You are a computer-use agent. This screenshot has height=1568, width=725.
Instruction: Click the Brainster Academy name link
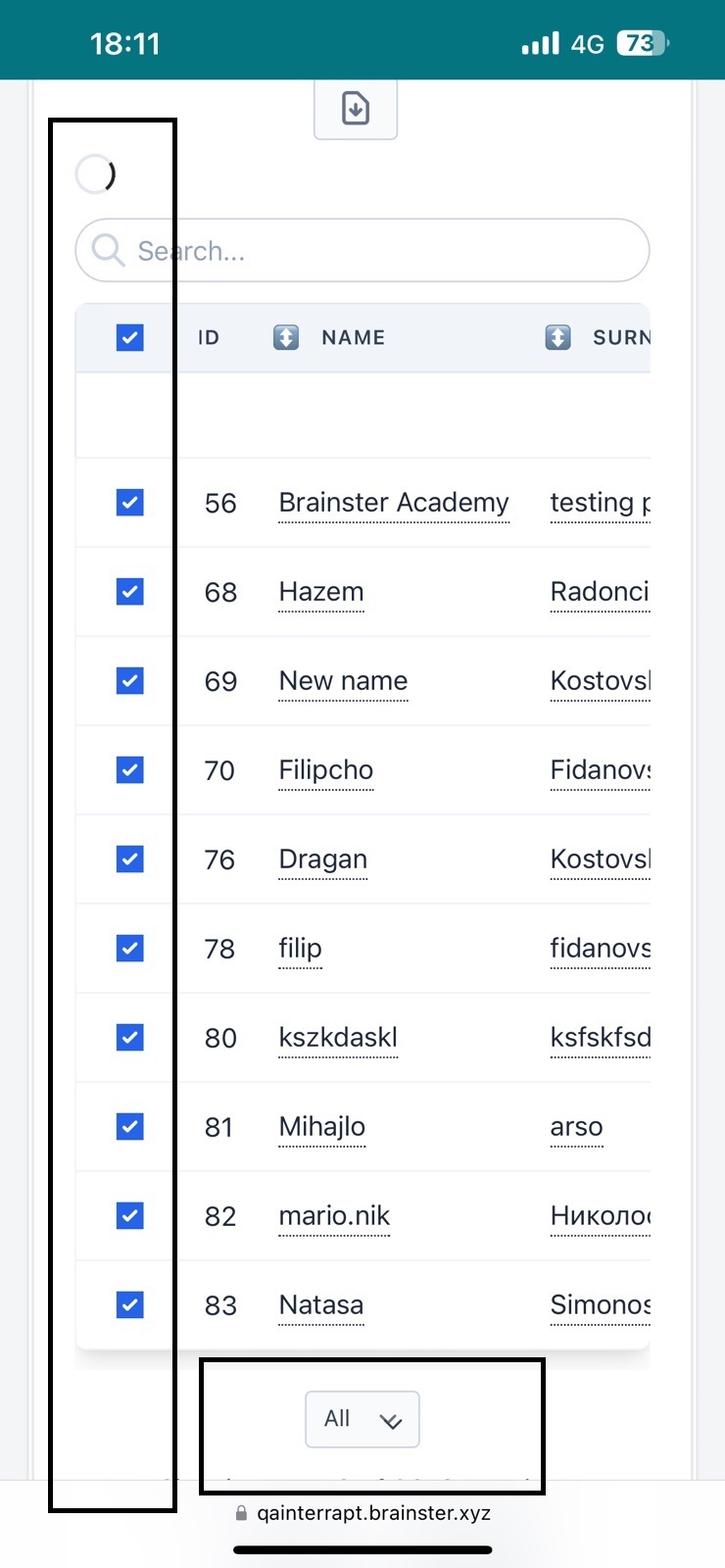tap(393, 503)
